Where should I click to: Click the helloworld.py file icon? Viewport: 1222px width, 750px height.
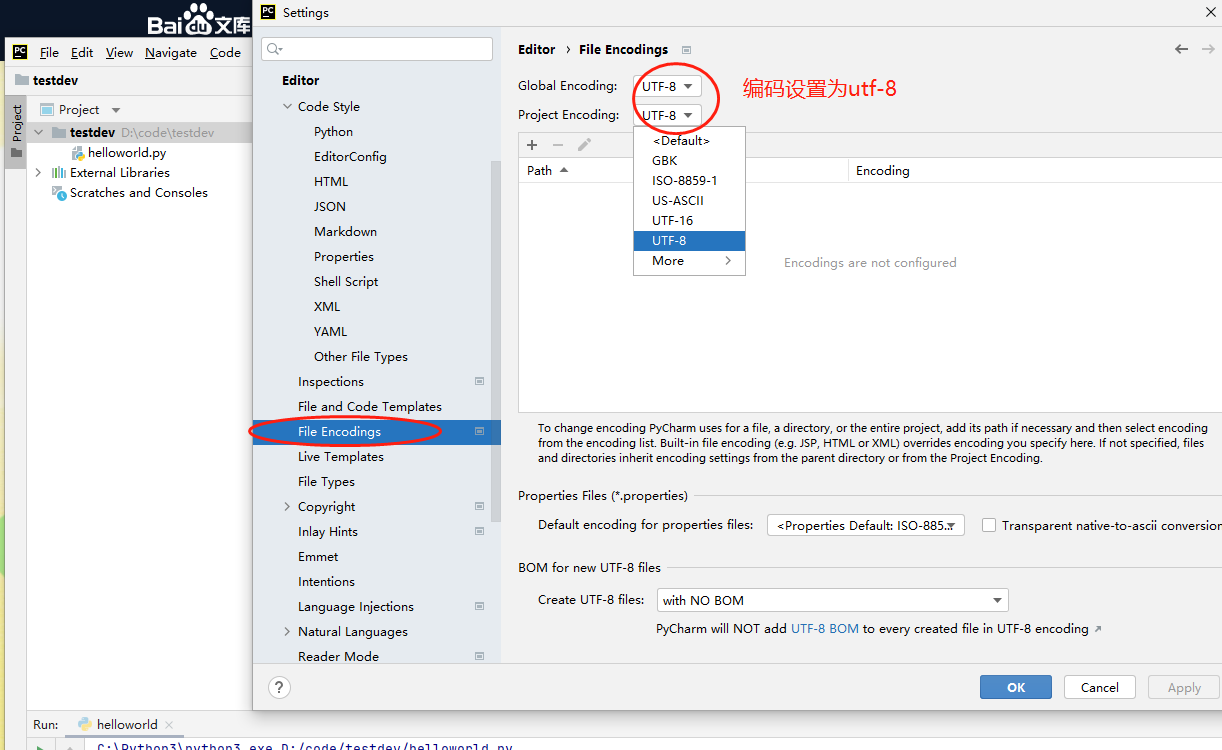[78, 153]
